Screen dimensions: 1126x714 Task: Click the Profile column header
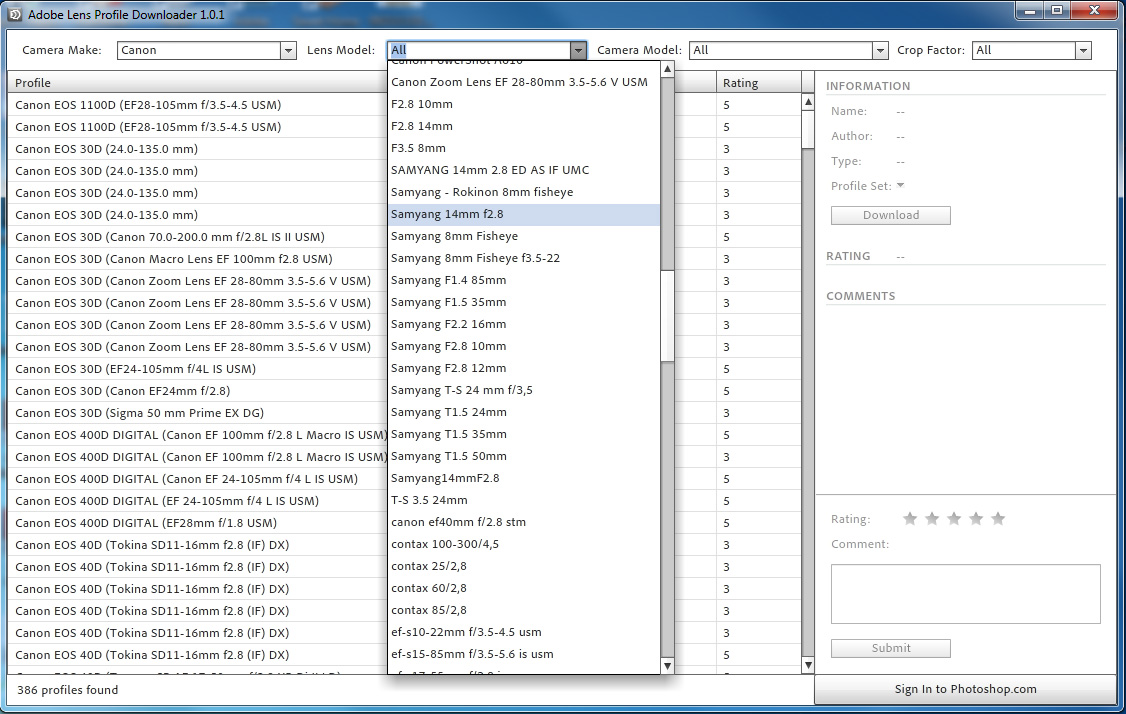(197, 83)
